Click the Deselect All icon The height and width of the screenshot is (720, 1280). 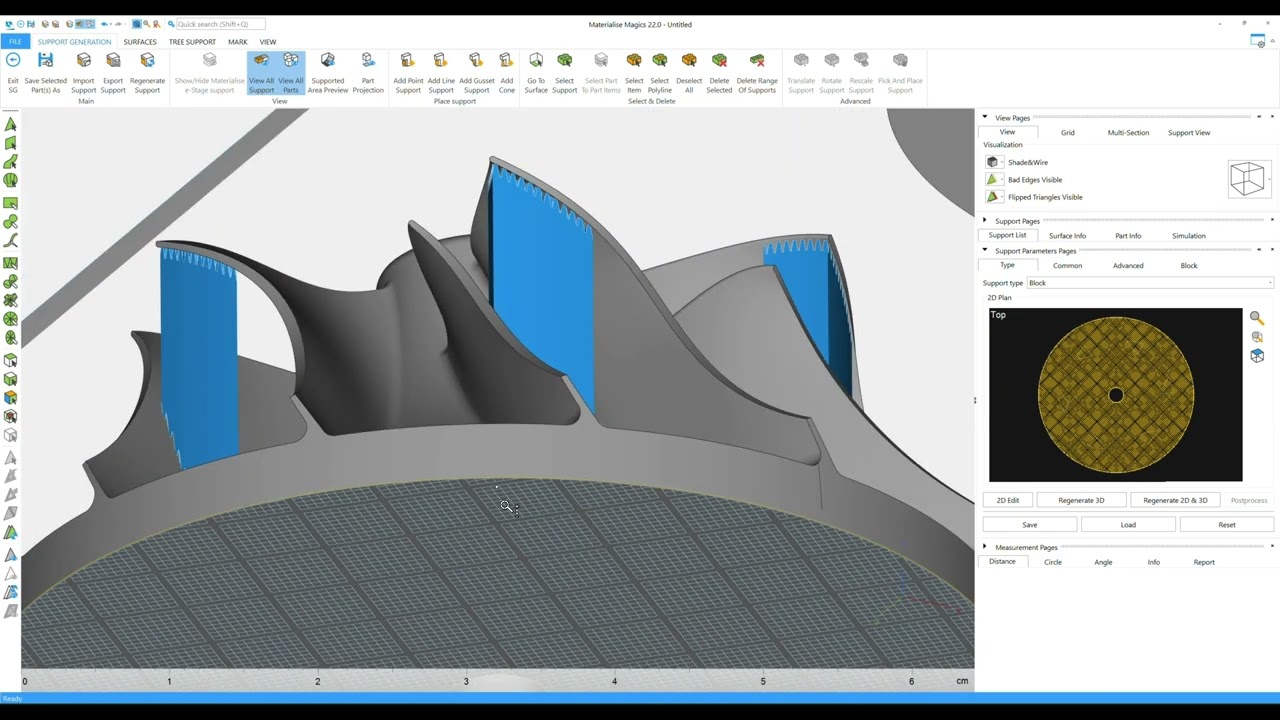(x=689, y=60)
